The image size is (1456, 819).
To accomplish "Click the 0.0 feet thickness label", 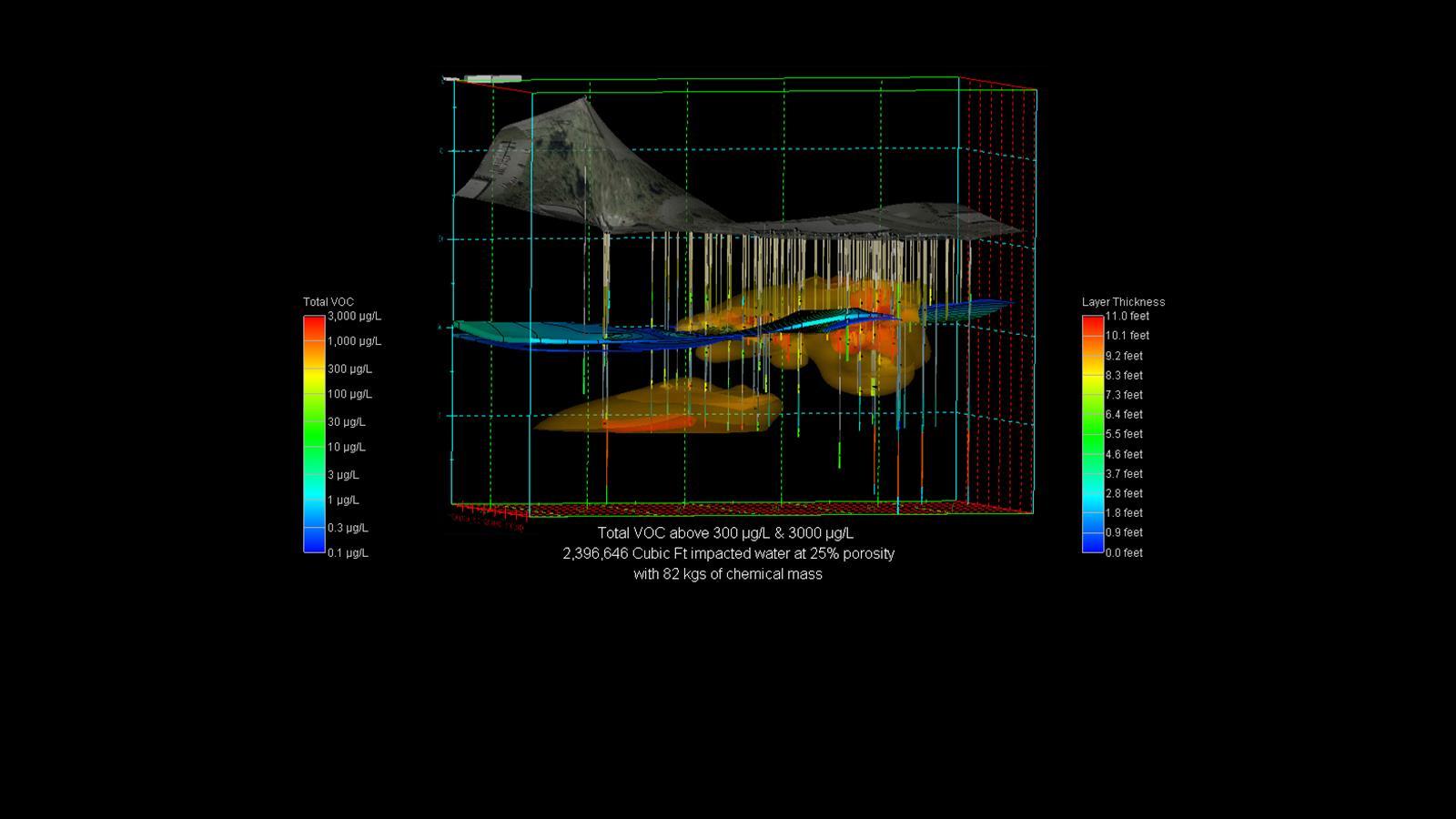I will [1124, 553].
